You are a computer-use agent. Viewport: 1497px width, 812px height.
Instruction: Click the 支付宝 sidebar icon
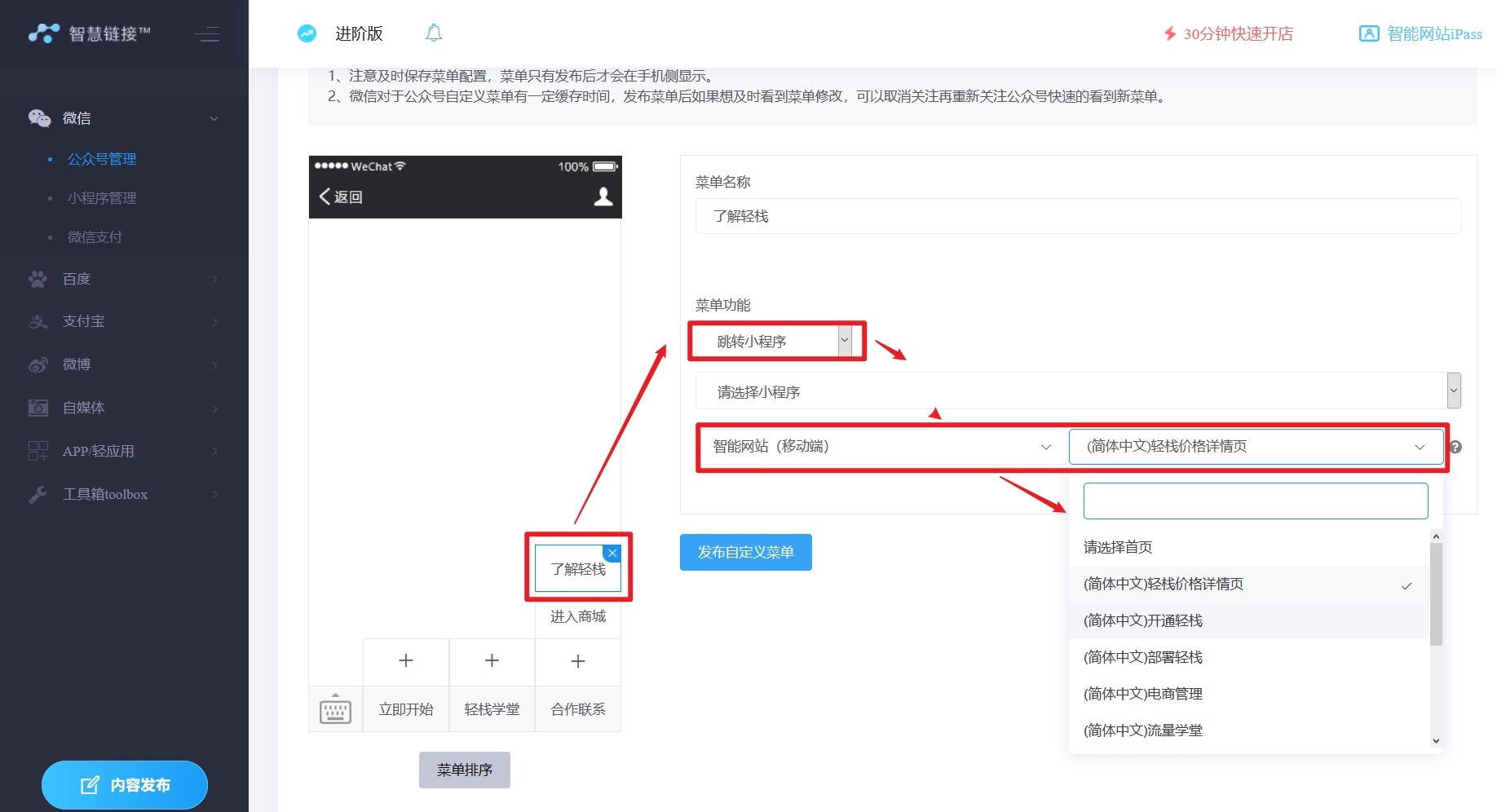pyautogui.click(x=37, y=321)
